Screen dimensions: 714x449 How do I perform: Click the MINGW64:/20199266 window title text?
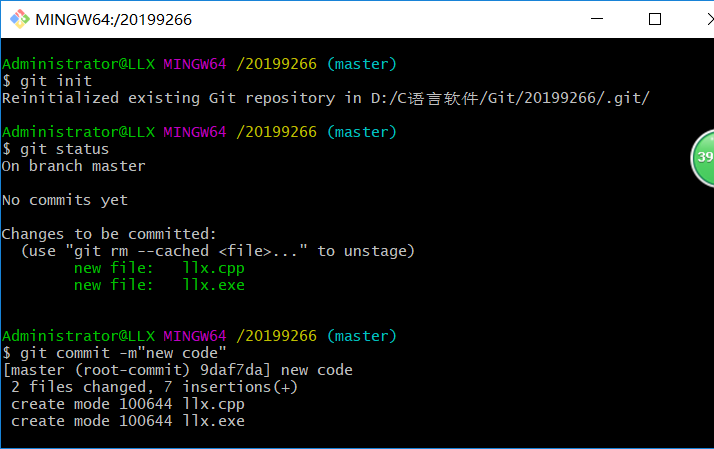point(113,19)
